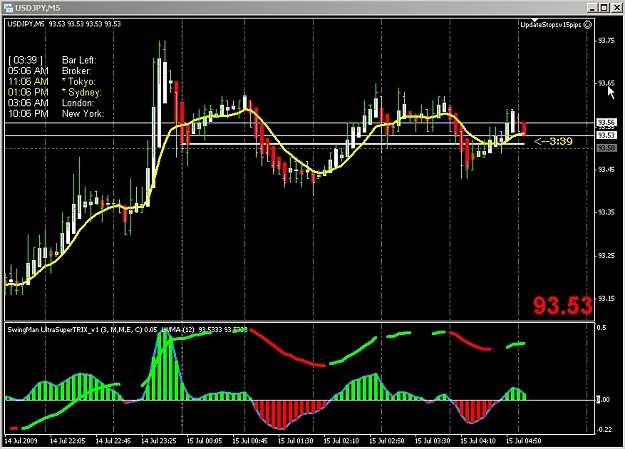Viewport: 625px width, 449px height.
Task: Click the '[ 03:39 ]' countdown label
Action: [25, 60]
